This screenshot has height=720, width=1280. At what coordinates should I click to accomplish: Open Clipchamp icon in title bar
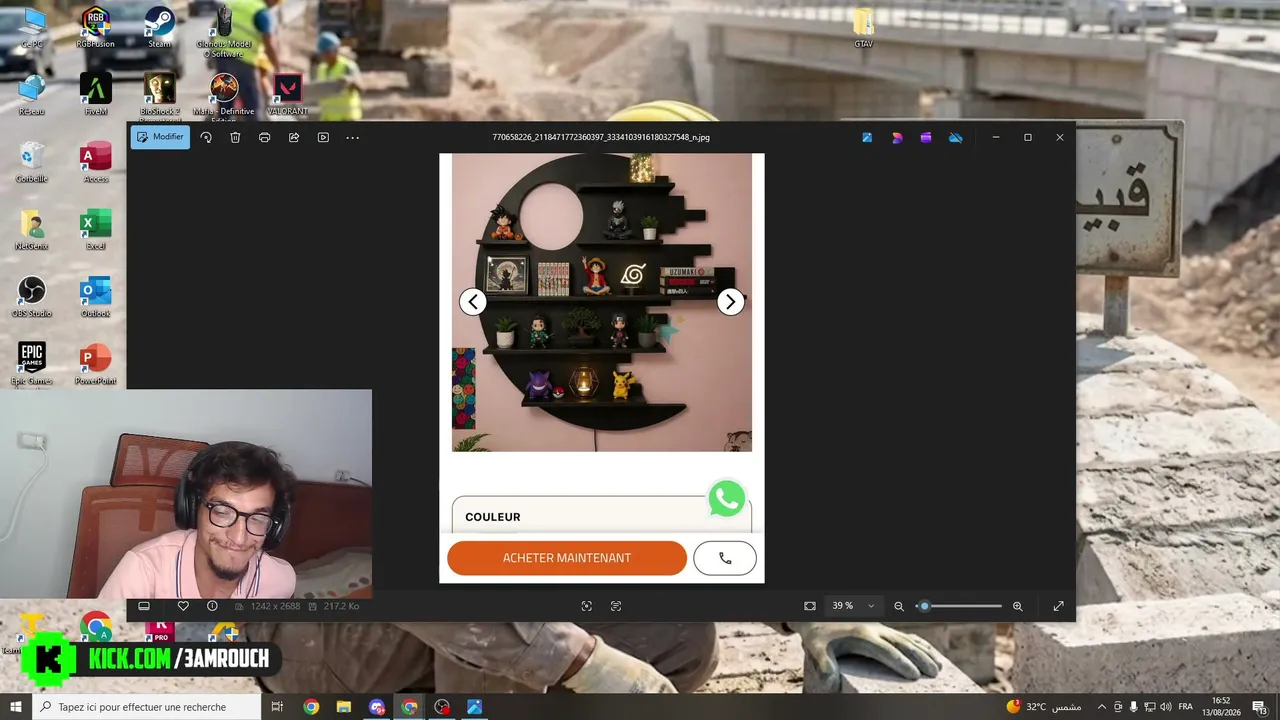coord(926,137)
